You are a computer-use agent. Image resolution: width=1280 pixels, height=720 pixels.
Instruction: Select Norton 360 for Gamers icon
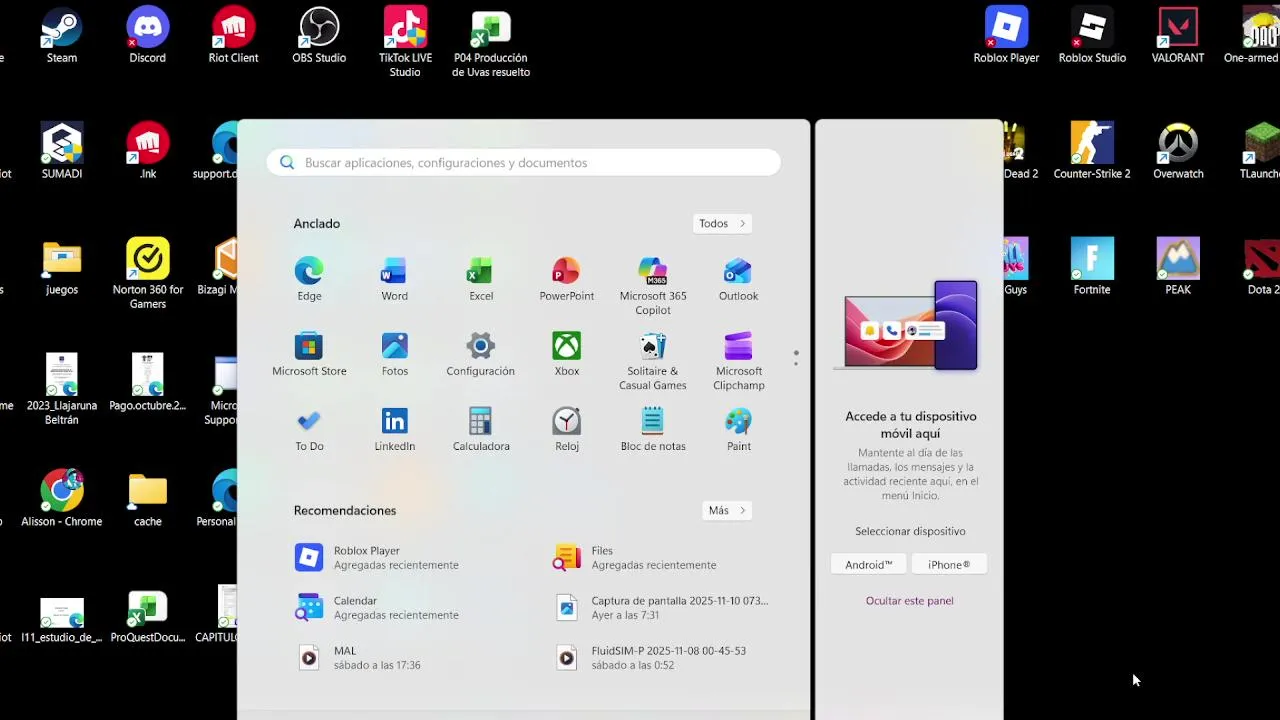click(x=147, y=274)
